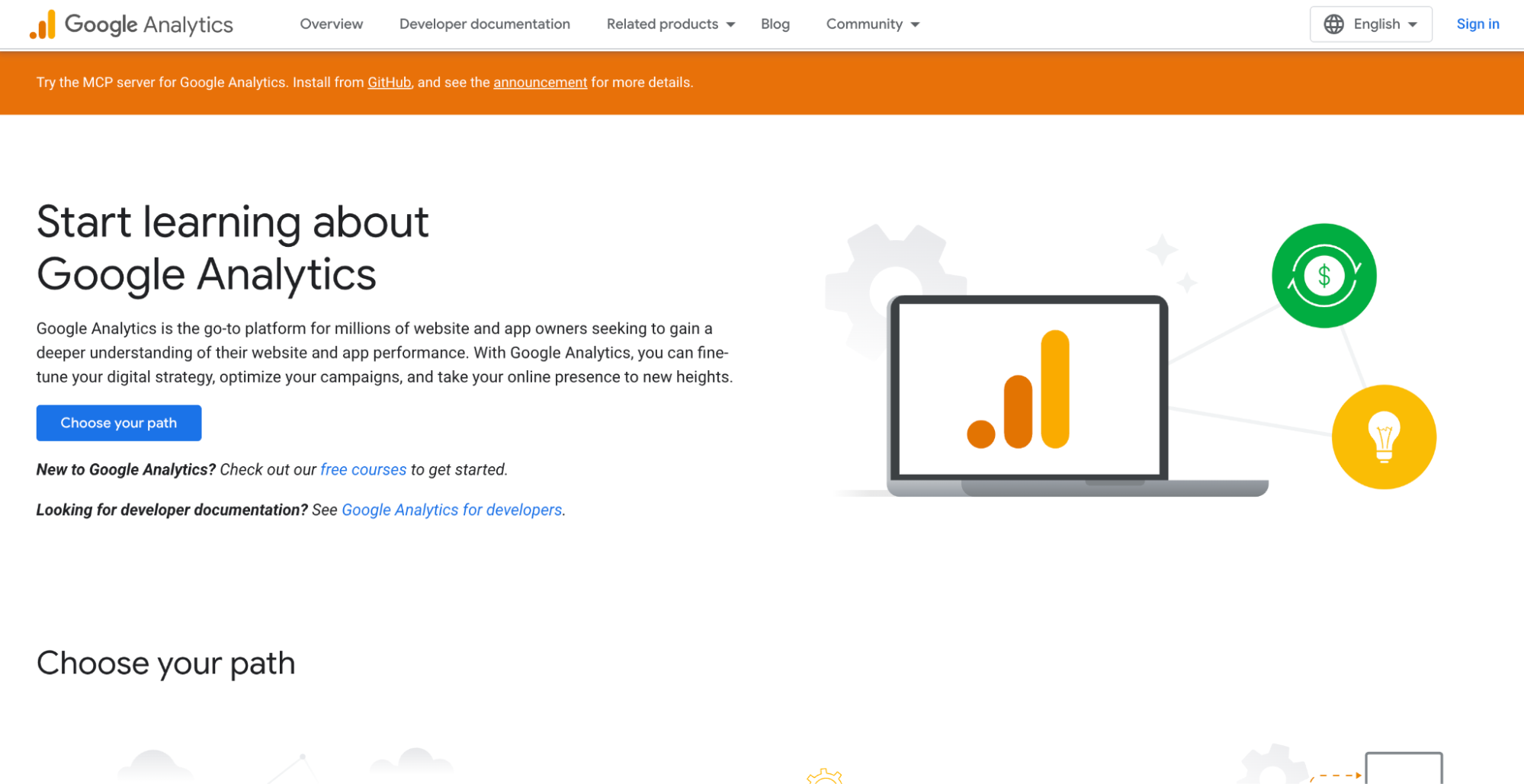
Task: Click the Google Analytics logo icon
Action: tap(43, 24)
